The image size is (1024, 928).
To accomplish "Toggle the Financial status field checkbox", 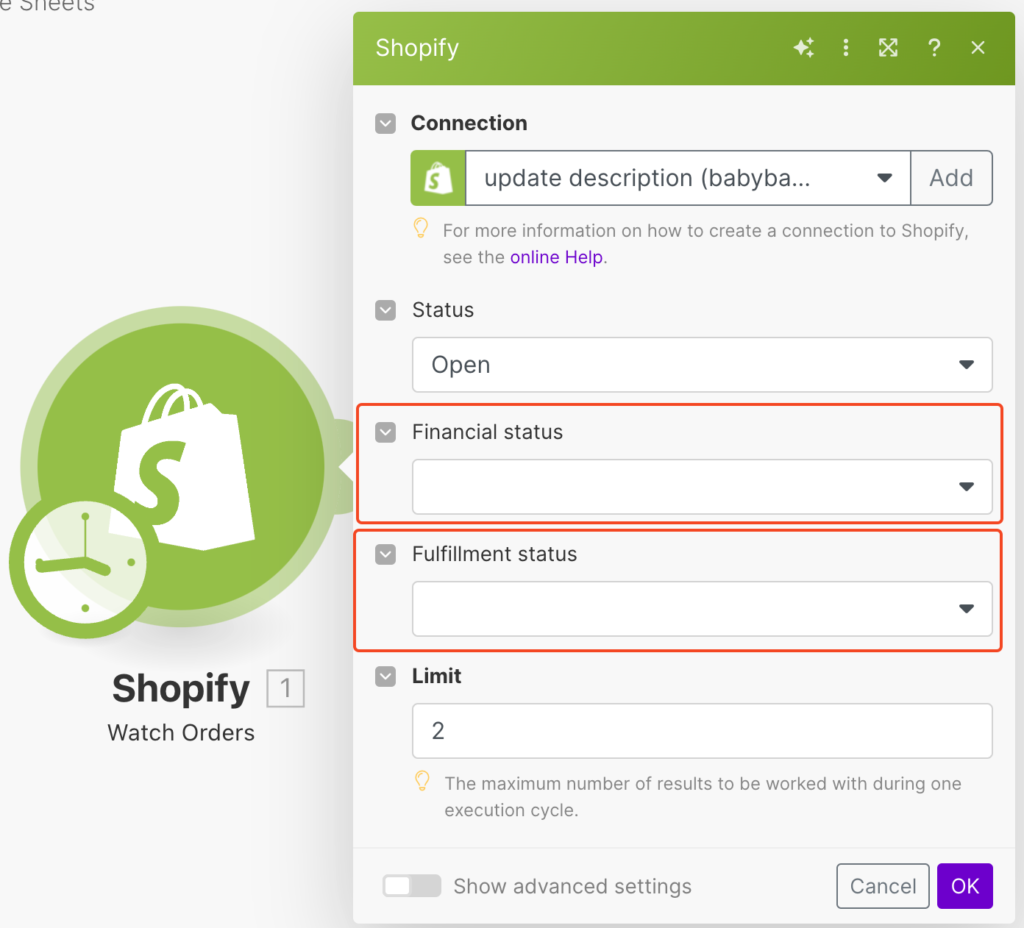I will 385,432.
